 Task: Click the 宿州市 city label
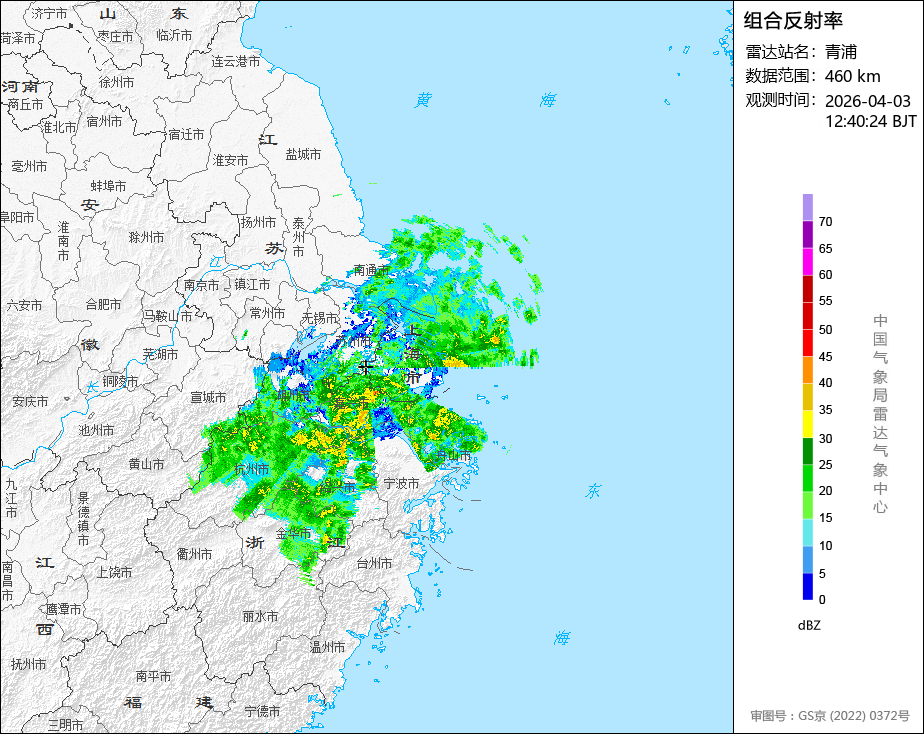104,121
